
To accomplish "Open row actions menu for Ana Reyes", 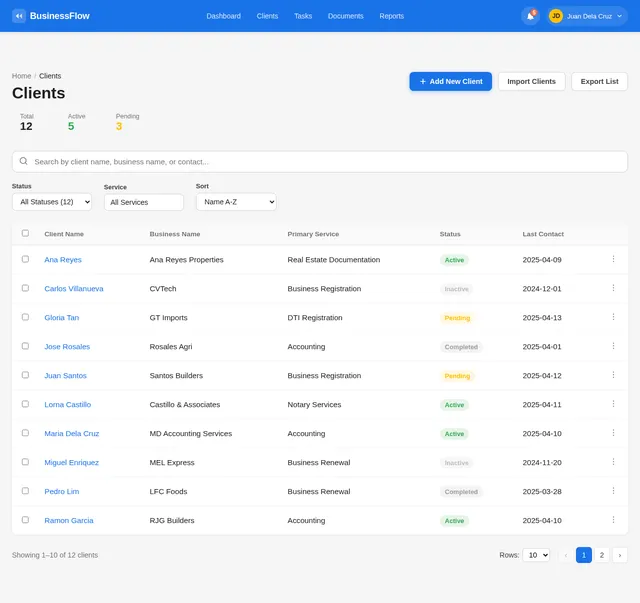I will coord(613,259).
